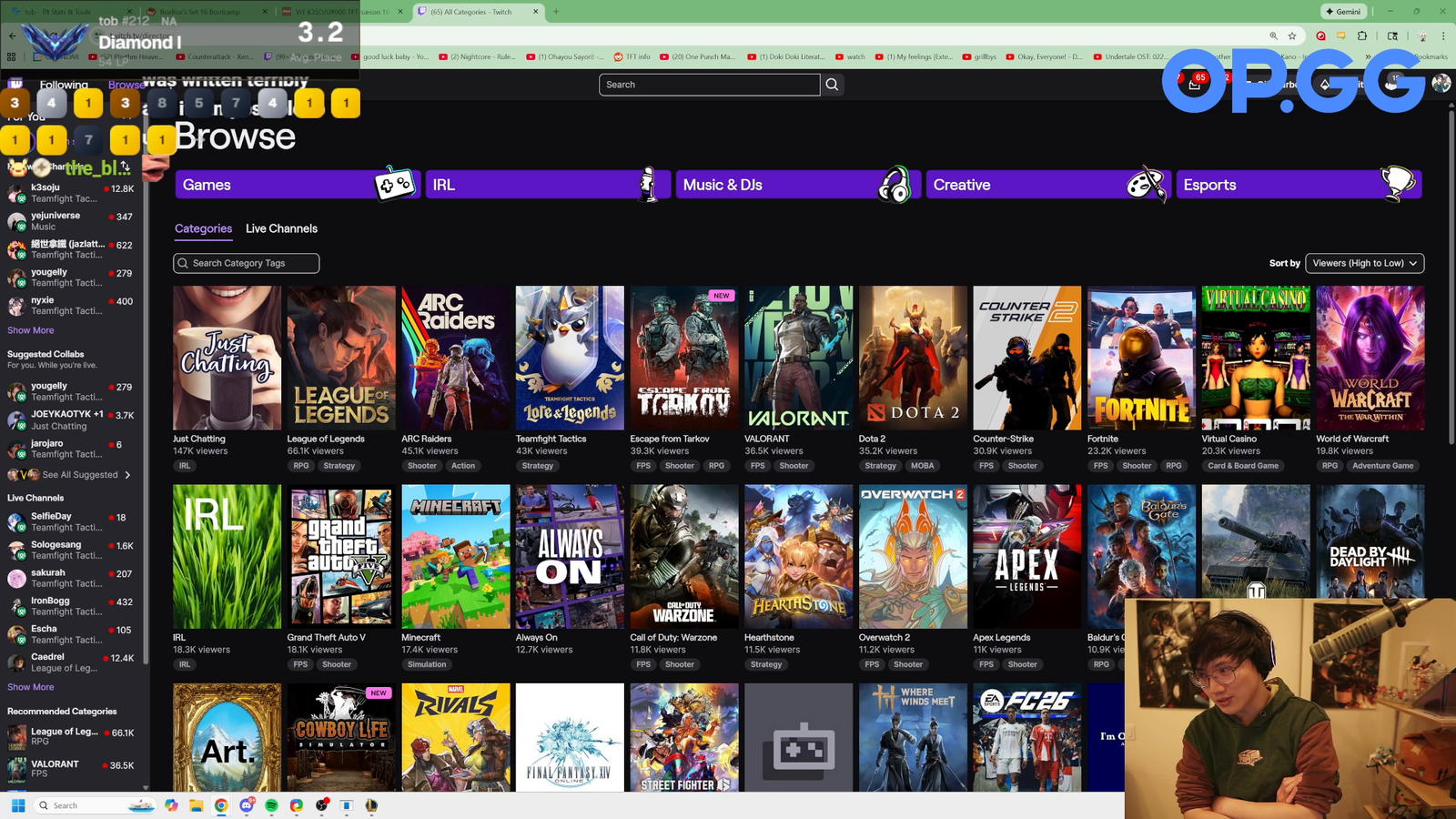Click the Twitch top search box

pos(709,85)
